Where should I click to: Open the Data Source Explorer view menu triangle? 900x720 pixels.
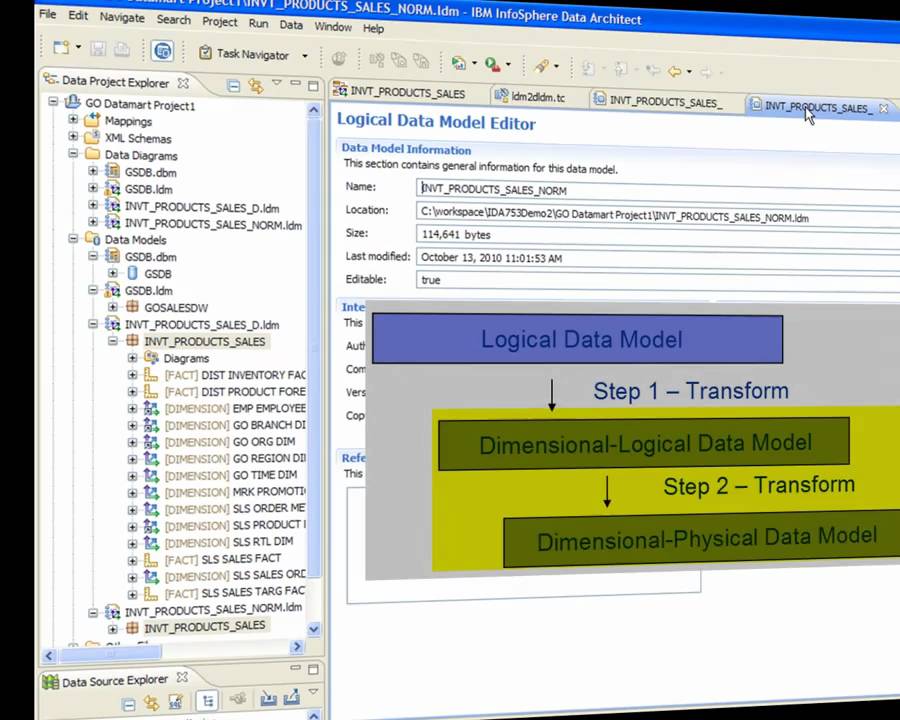point(313,691)
